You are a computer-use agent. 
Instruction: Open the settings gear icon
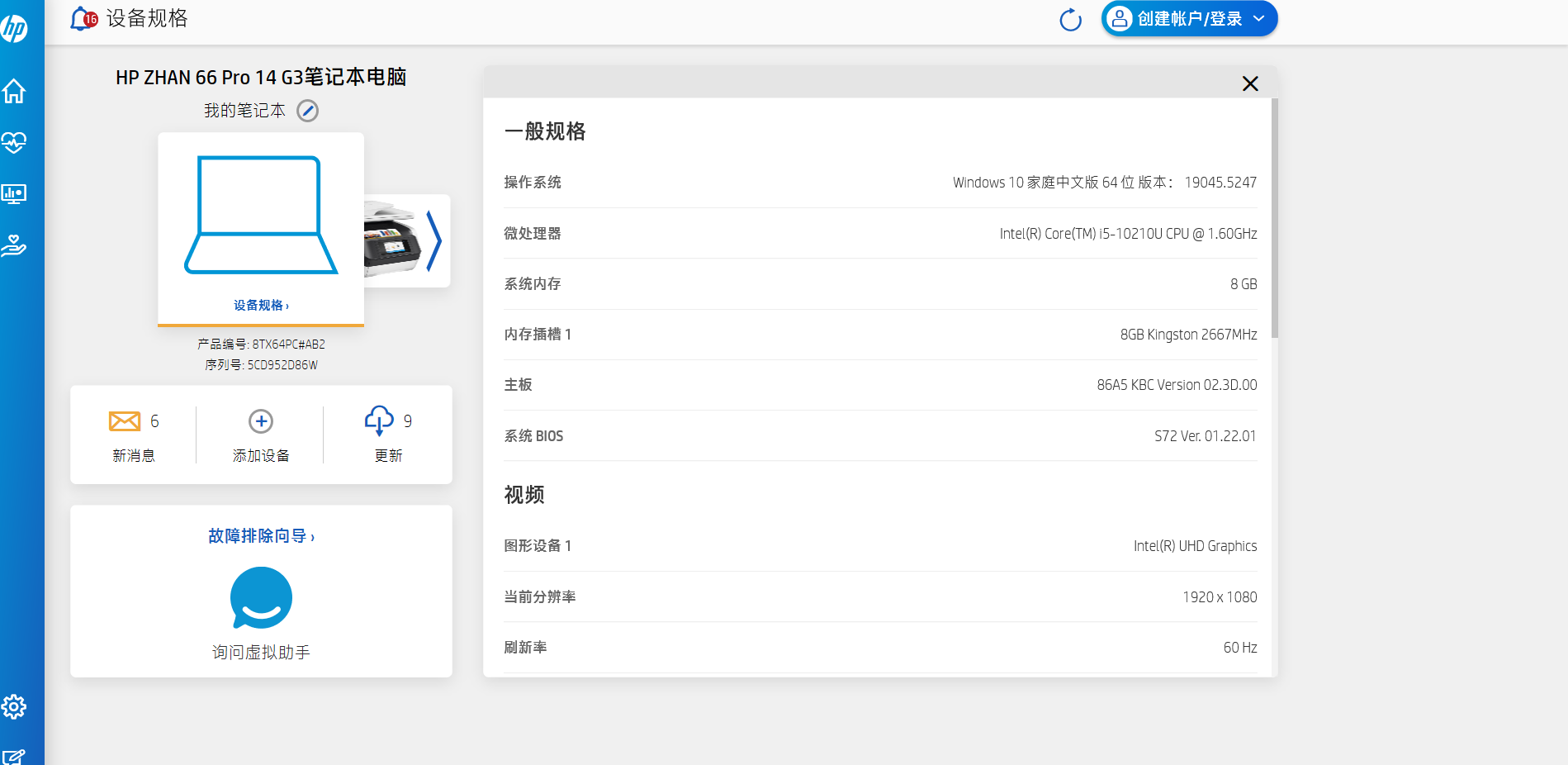[14, 707]
